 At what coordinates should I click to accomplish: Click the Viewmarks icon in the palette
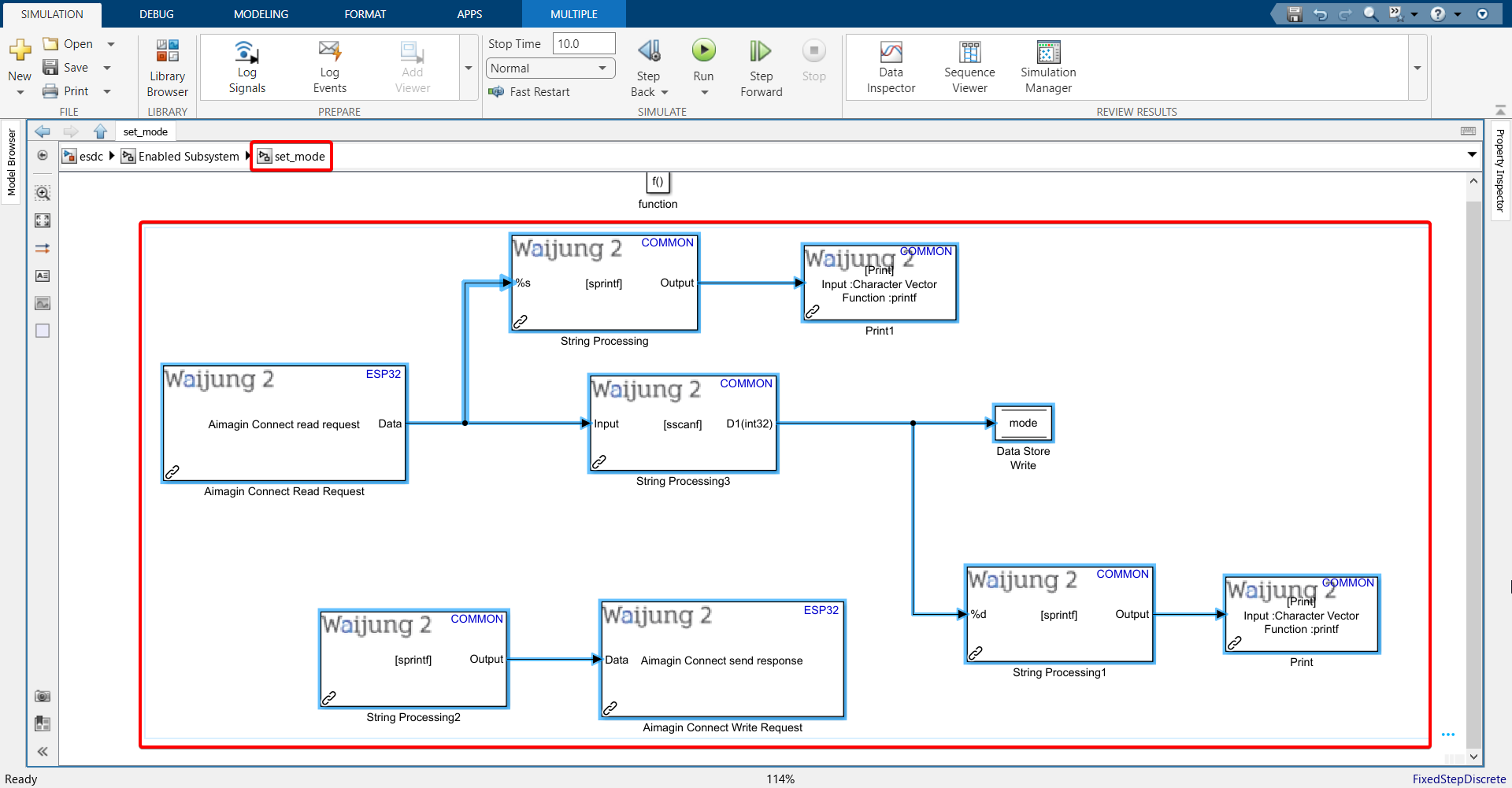point(43,723)
